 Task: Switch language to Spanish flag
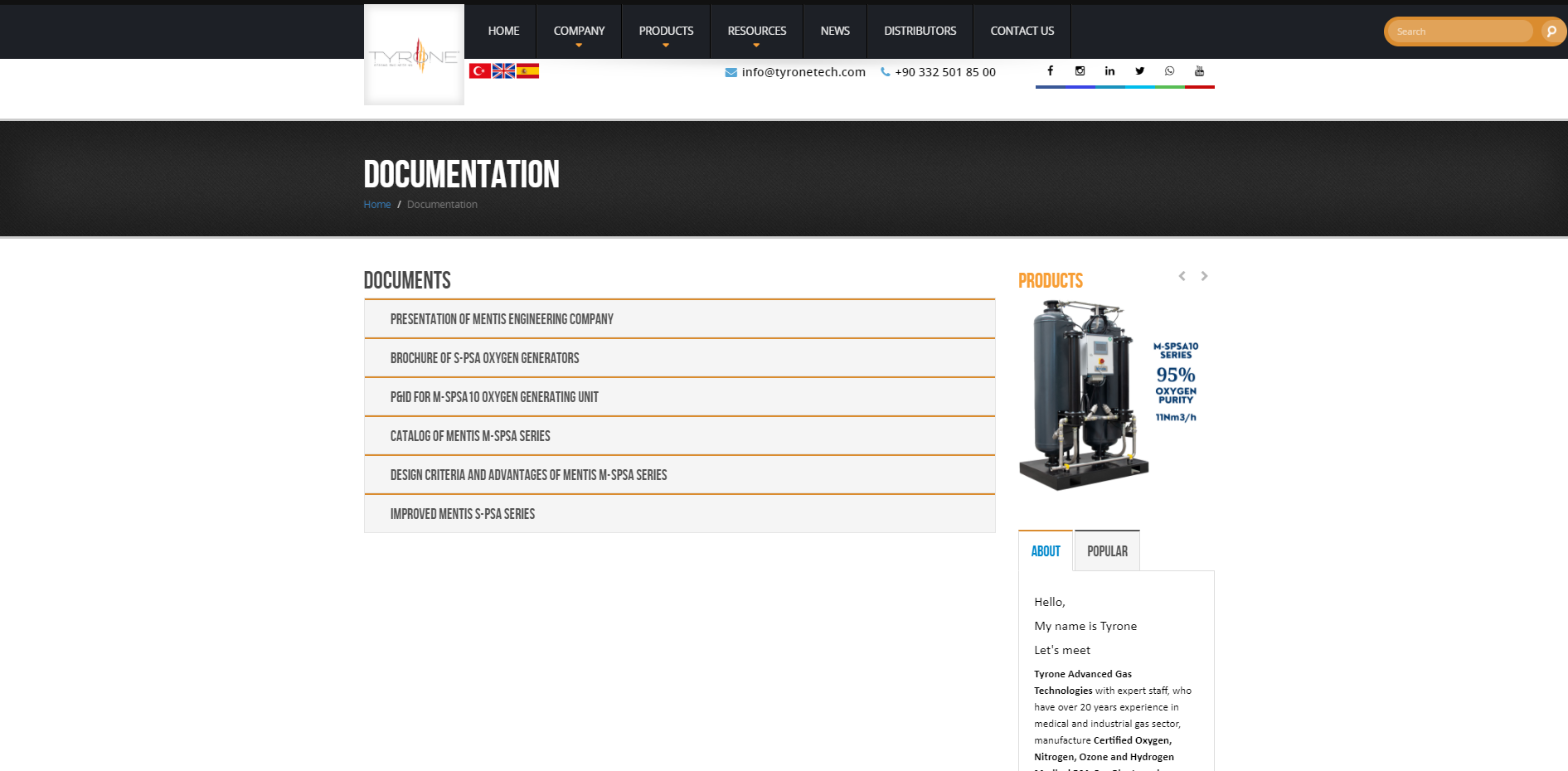tap(527, 71)
